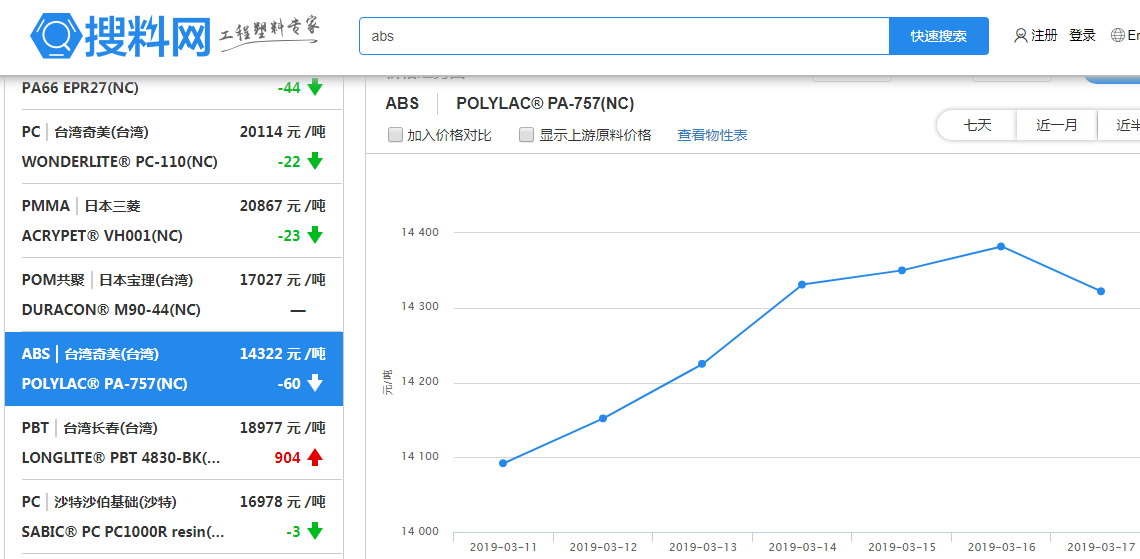1140x559 pixels.
Task: Open the 注册 register link
Action: [1044, 36]
